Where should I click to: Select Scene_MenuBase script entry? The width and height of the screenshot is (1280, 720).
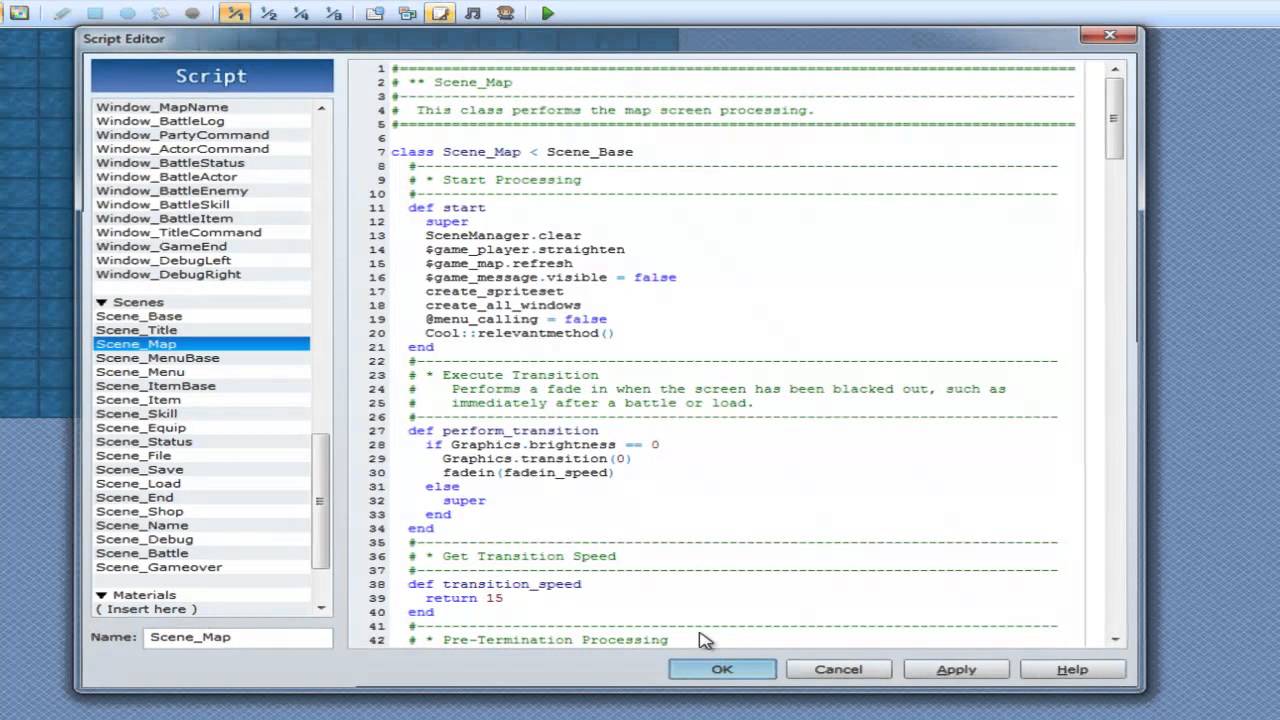point(202,358)
